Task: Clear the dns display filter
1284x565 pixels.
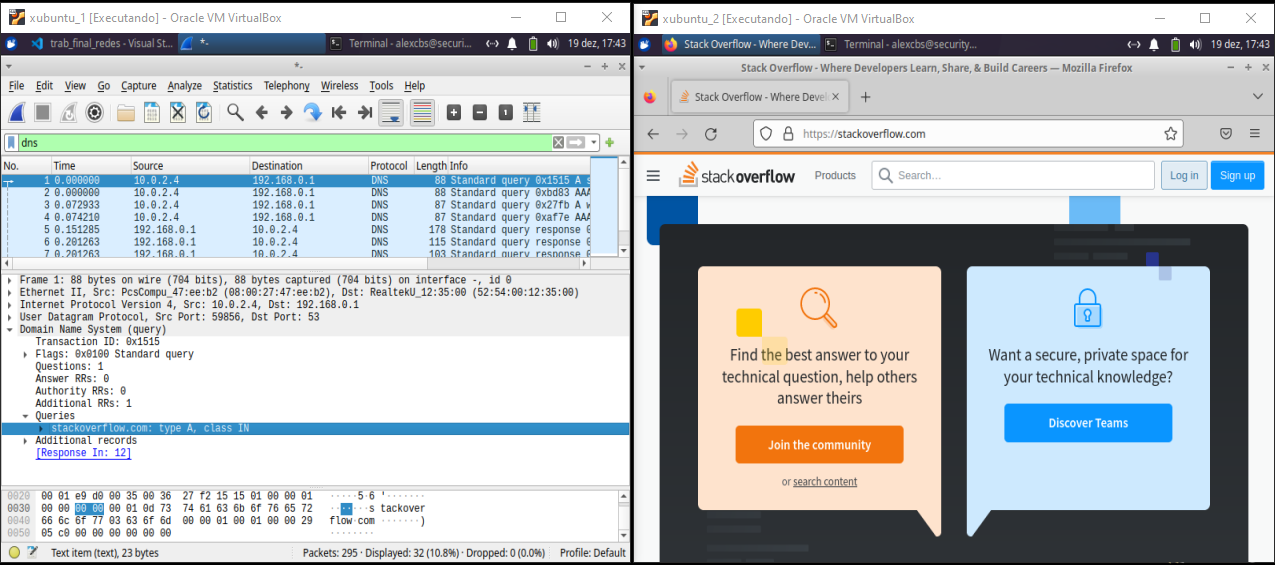Action: pyautogui.click(x=559, y=143)
